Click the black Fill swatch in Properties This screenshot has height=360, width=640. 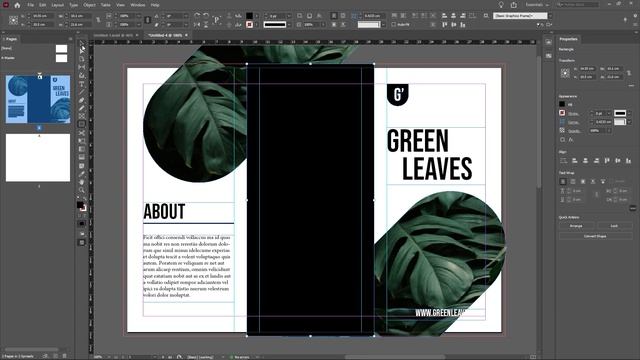pyautogui.click(x=562, y=104)
